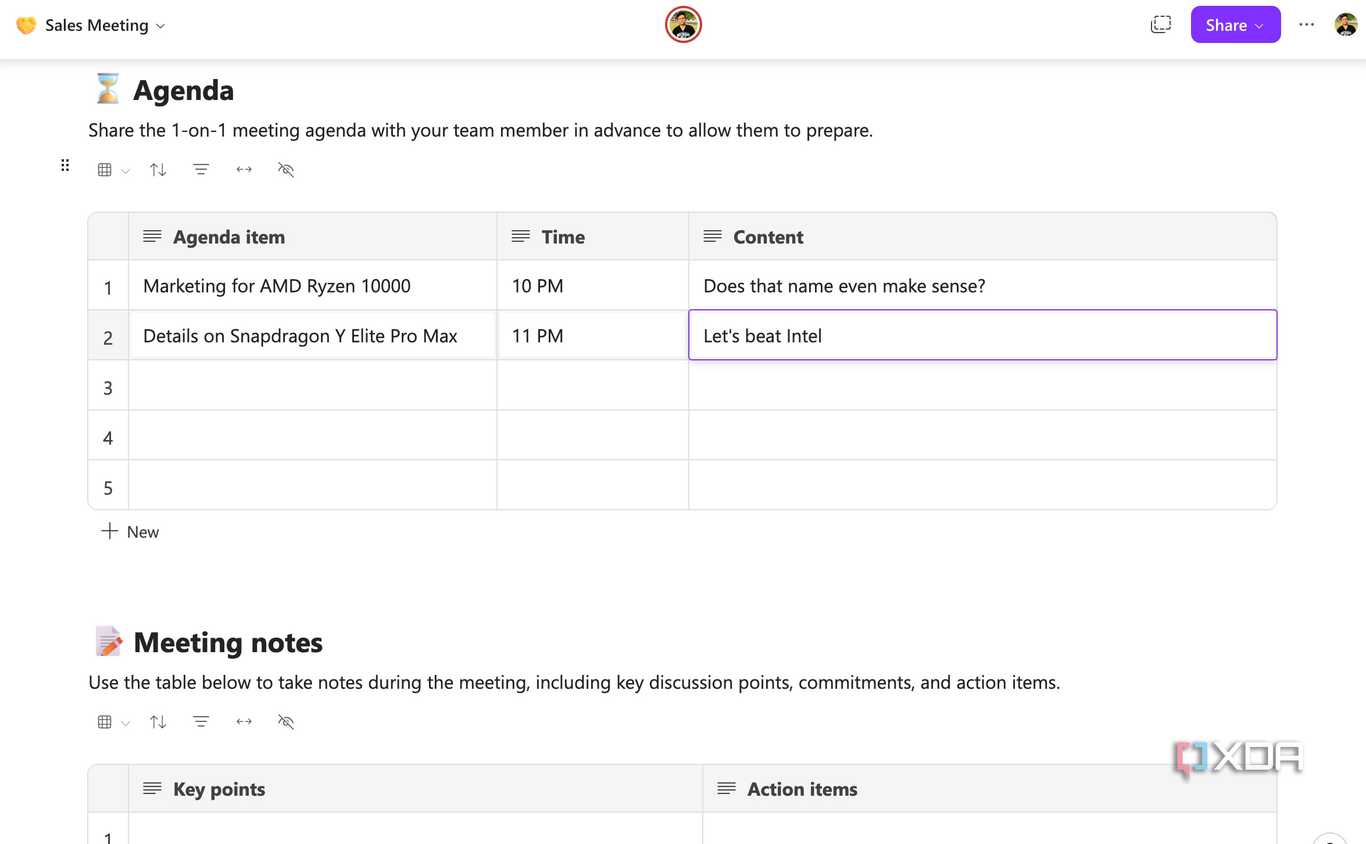Click empty Agenda item cell in row 3
The width and height of the screenshot is (1366, 844).
pos(312,386)
